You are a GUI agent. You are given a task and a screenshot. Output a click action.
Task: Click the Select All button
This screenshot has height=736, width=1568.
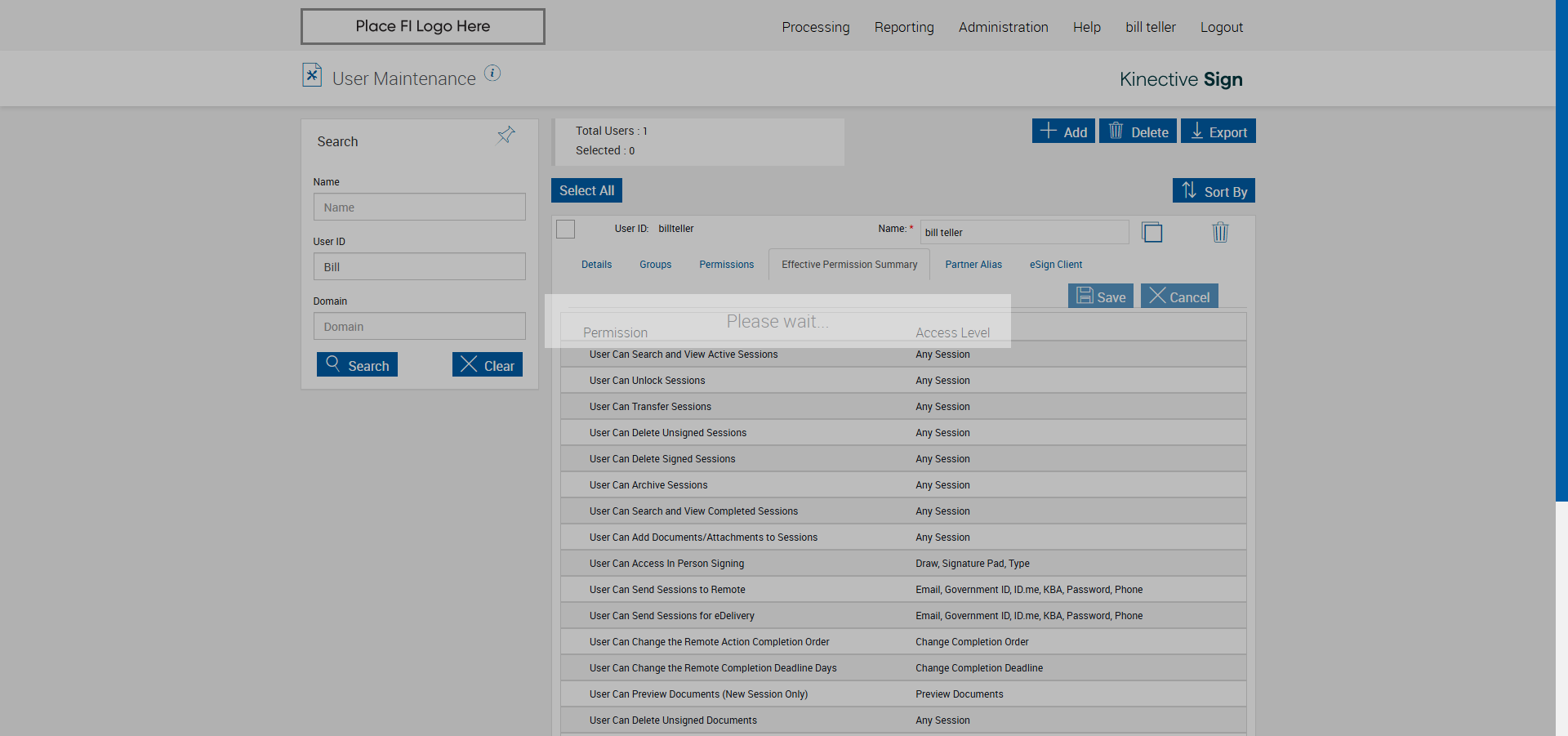point(586,190)
